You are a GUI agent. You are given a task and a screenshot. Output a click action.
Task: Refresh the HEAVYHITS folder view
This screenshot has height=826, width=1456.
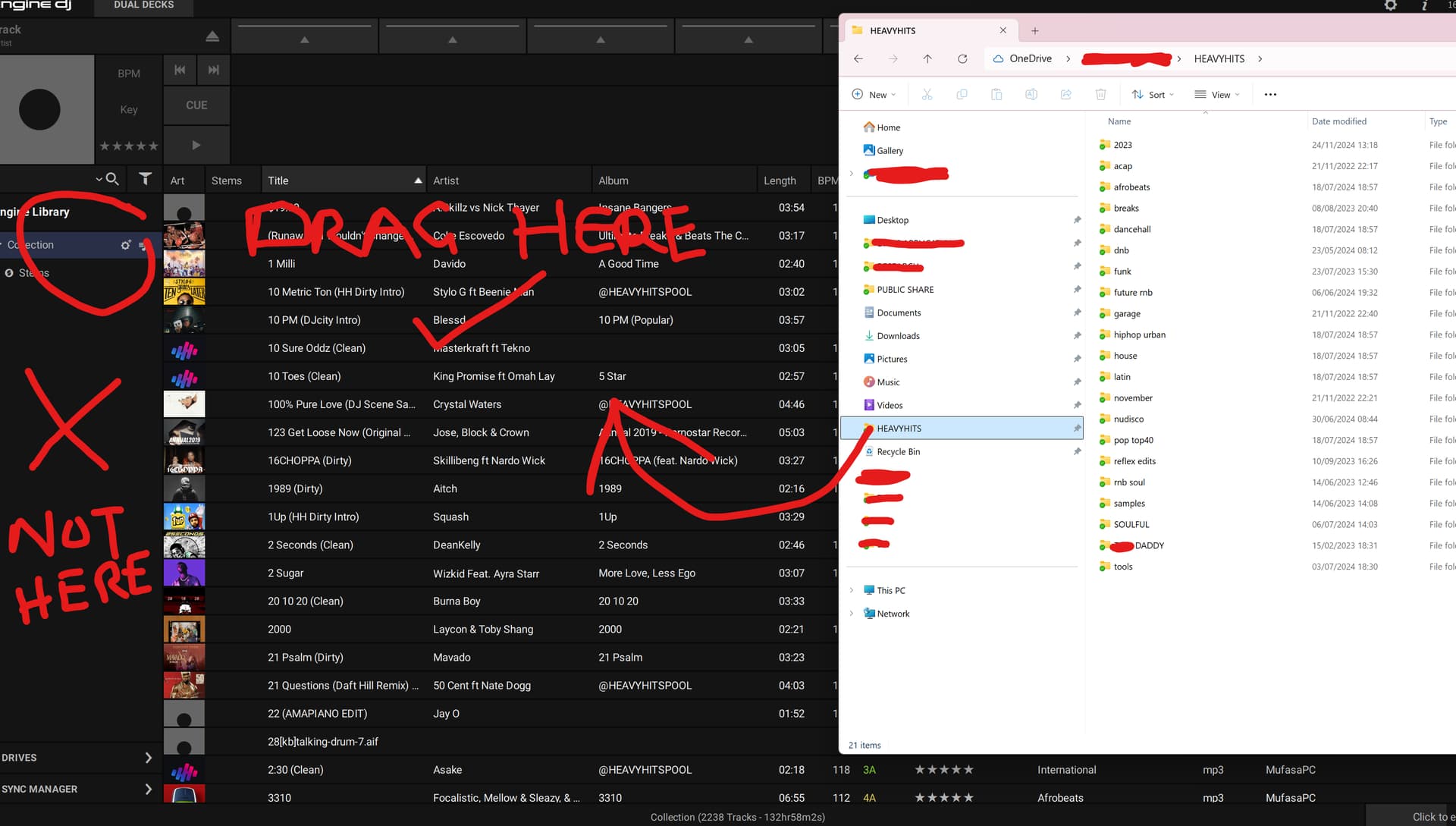[x=962, y=59]
